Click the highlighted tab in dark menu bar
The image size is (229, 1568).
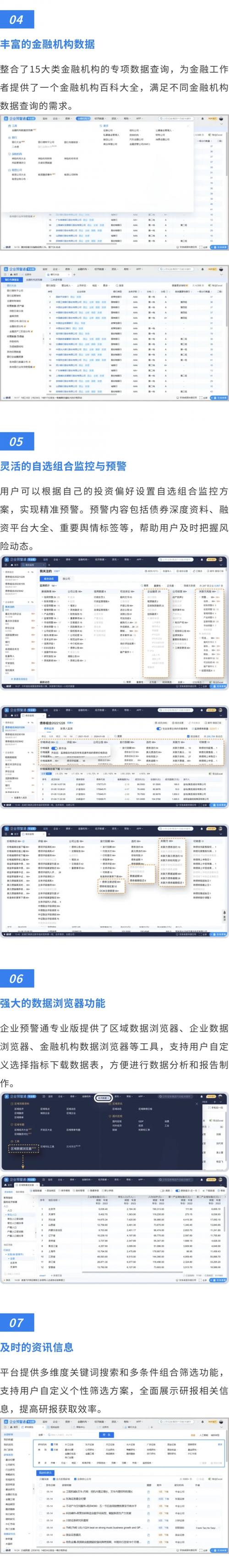pos(104,1098)
